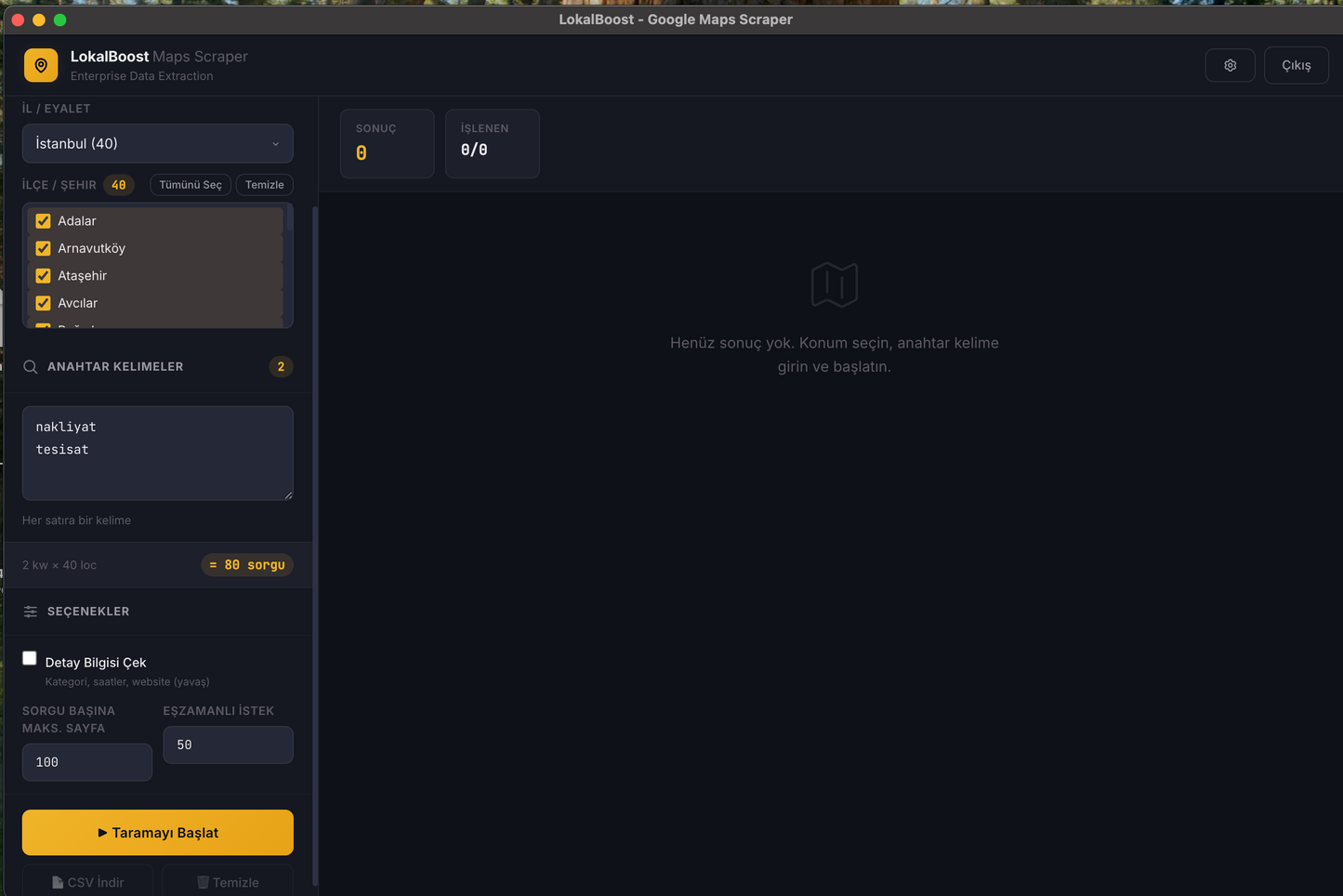
Task: Focus the Eşzamanlı İstek input field
Action: point(229,745)
